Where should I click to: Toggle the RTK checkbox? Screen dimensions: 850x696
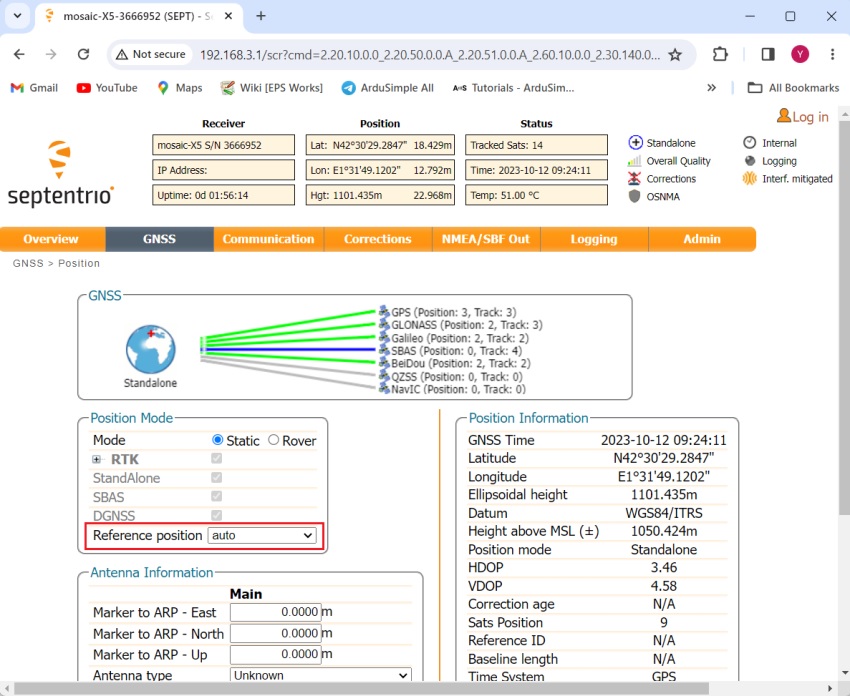(x=216, y=459)
